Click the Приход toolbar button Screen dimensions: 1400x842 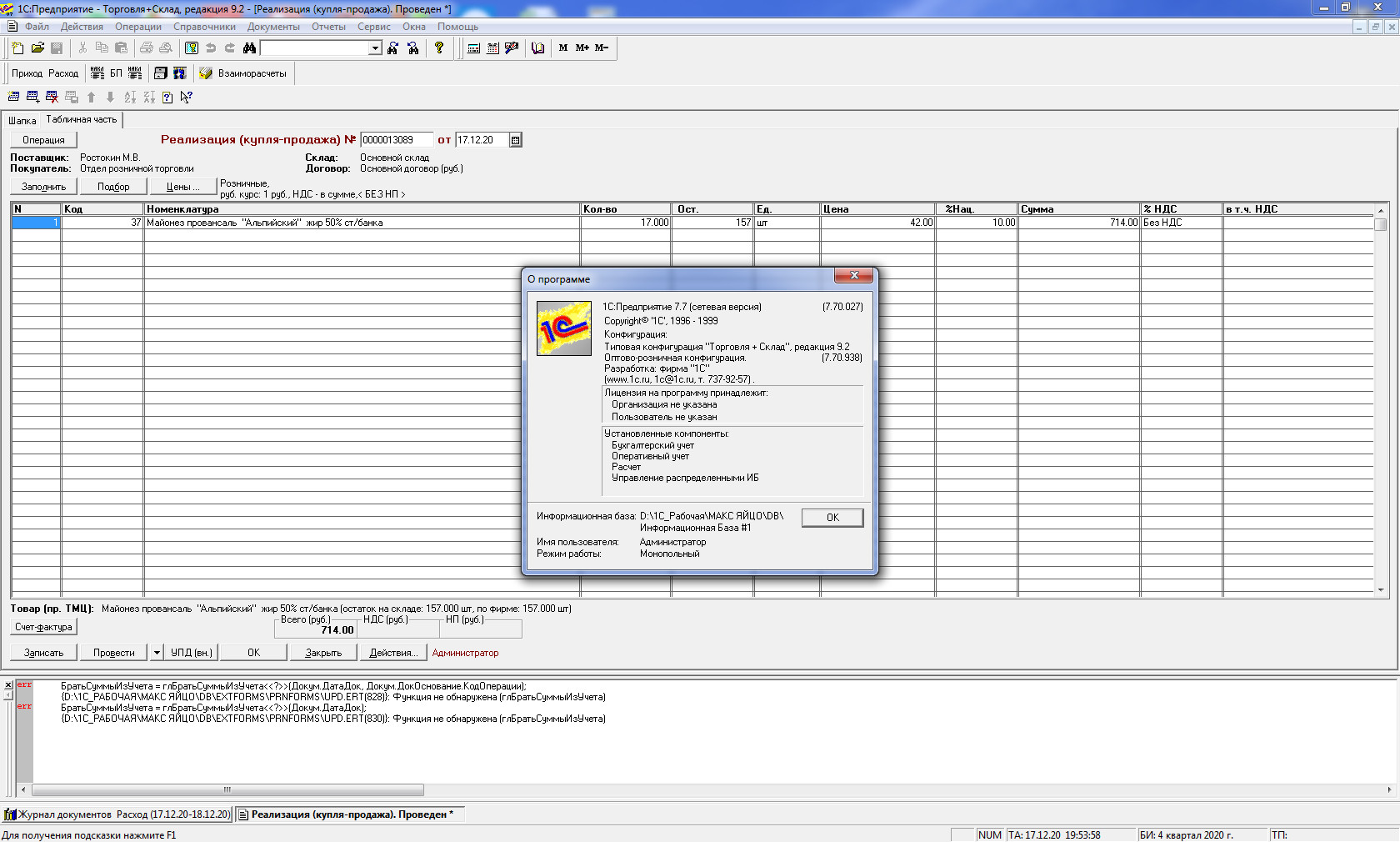(x=27, y=73)
